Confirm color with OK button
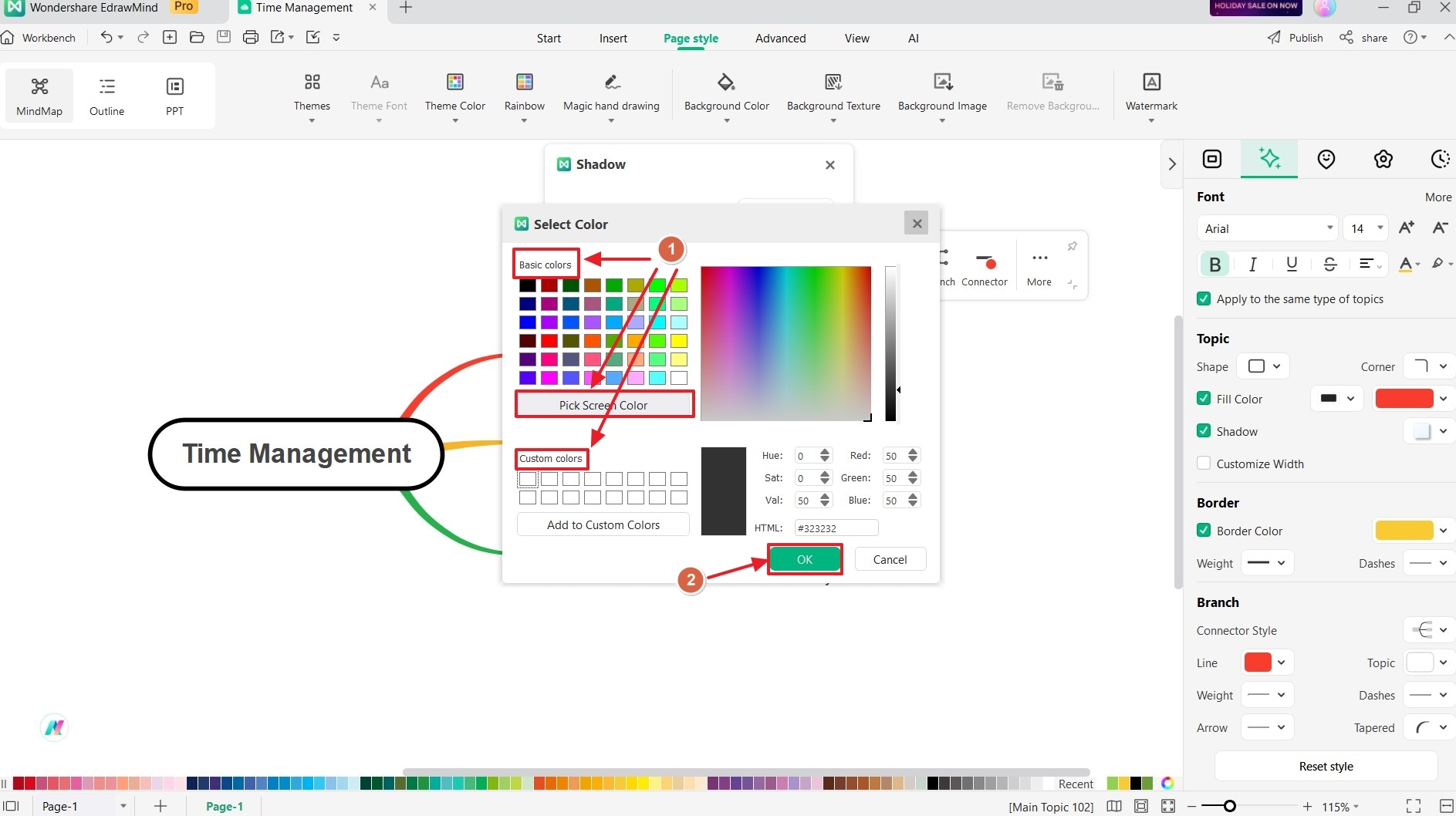 (x=805, y=559)
